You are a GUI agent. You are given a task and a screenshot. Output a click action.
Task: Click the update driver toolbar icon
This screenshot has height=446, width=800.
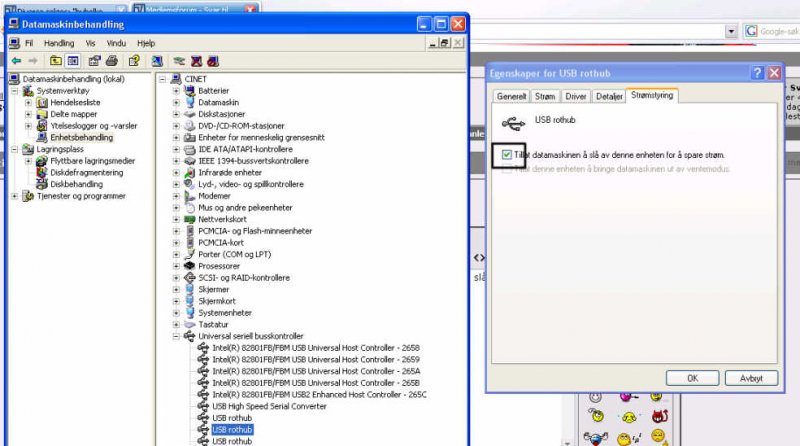coord(179,61)
